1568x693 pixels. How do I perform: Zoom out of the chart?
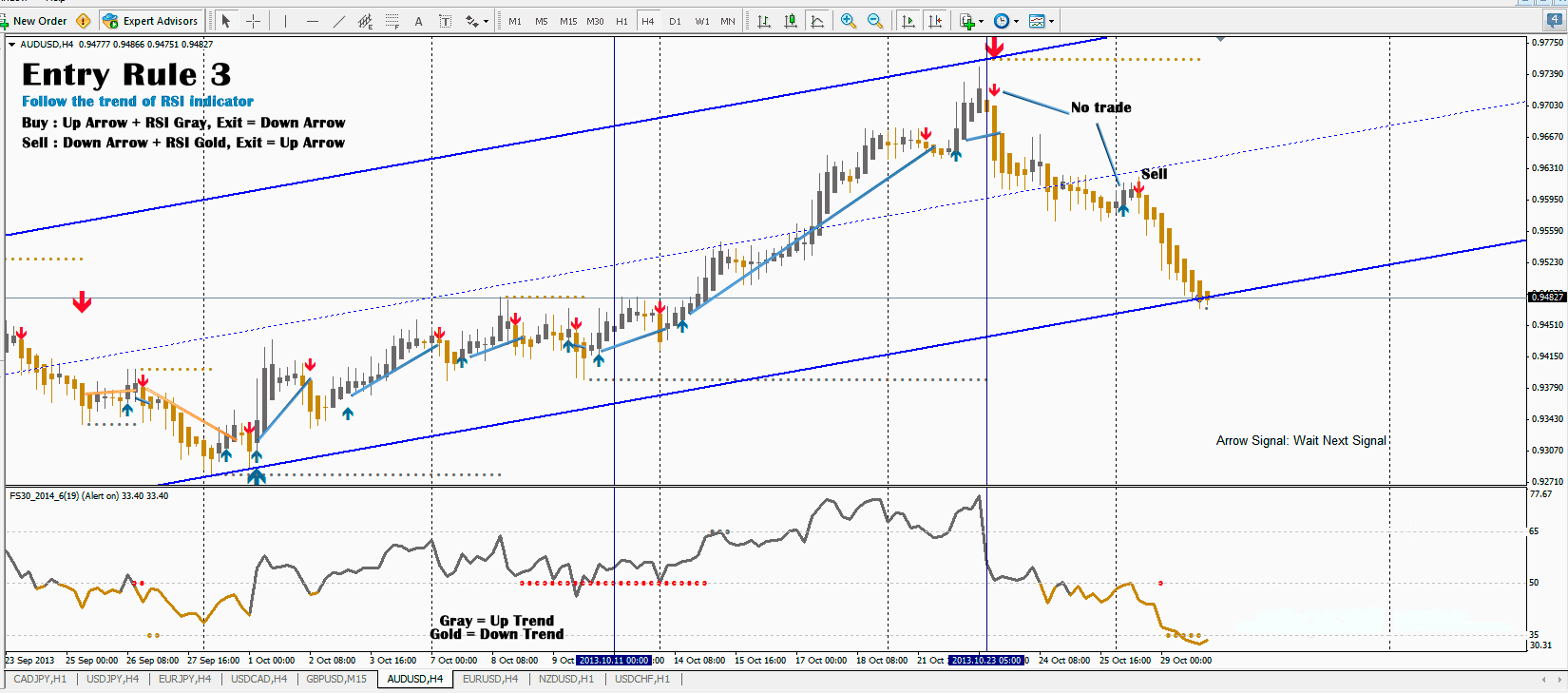click(x=875, y=21)
